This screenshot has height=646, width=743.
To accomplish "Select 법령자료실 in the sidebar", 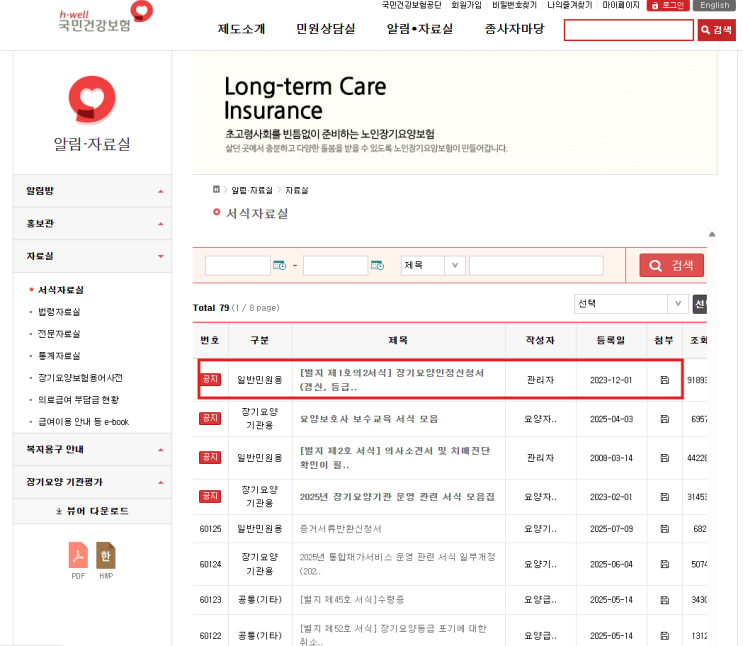I will click(x=59, y=312).
